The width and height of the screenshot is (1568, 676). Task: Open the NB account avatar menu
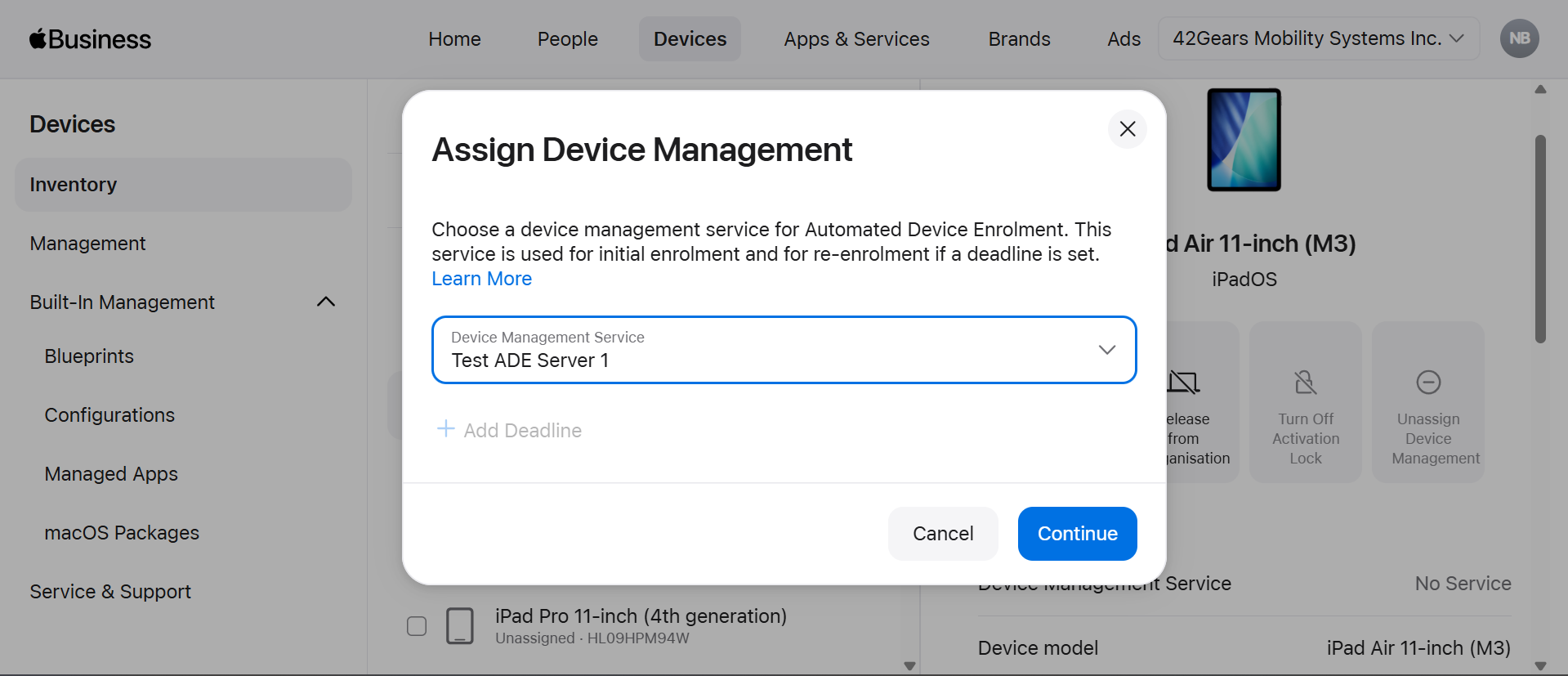[x=1519, y=38]
